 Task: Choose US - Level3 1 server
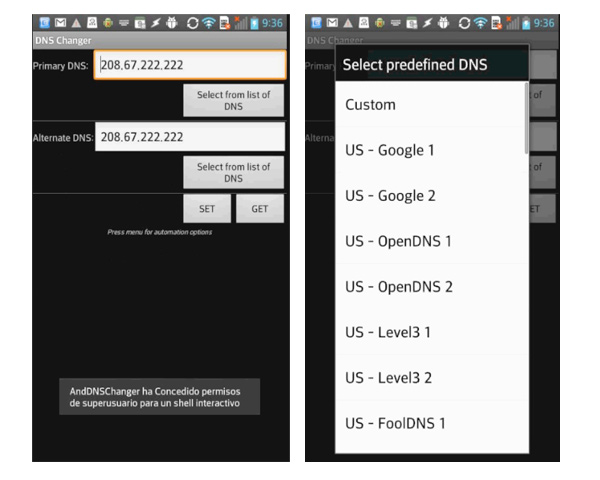(x=432, y=332)
